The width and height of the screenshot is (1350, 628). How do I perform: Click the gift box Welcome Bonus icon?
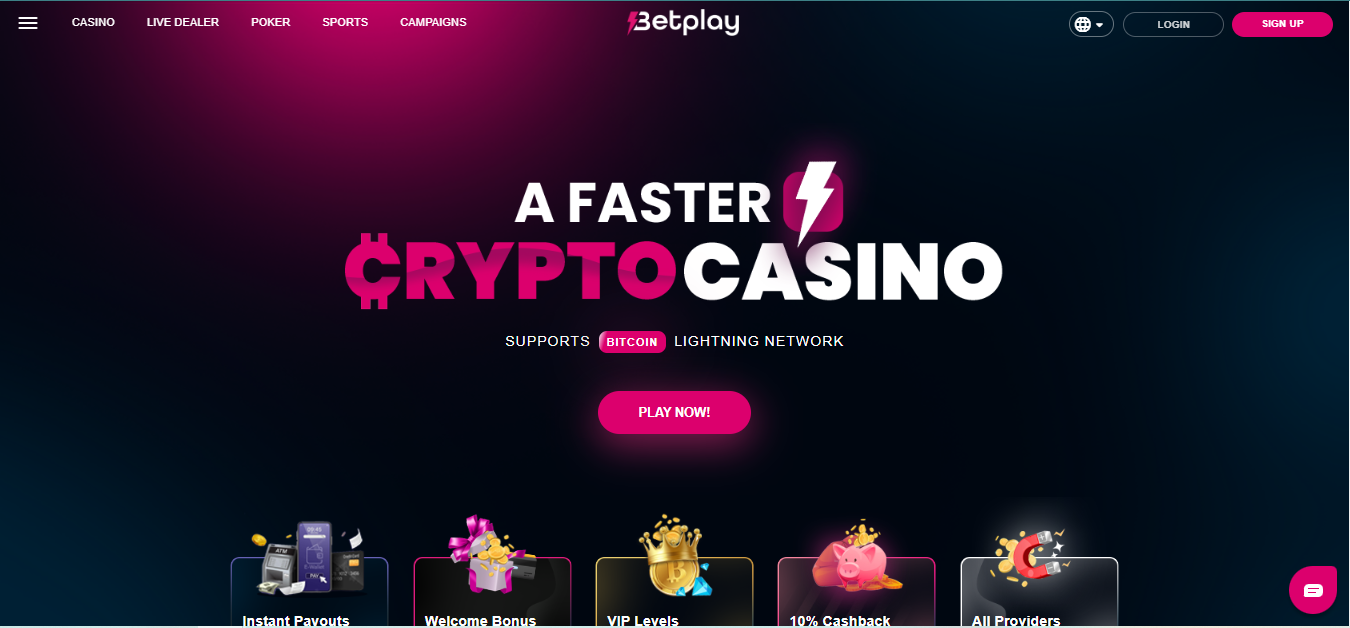tap(491, 556)
